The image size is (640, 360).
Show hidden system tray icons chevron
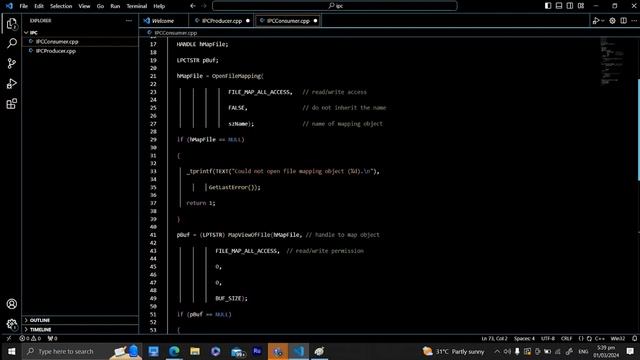tap(497, 351)
